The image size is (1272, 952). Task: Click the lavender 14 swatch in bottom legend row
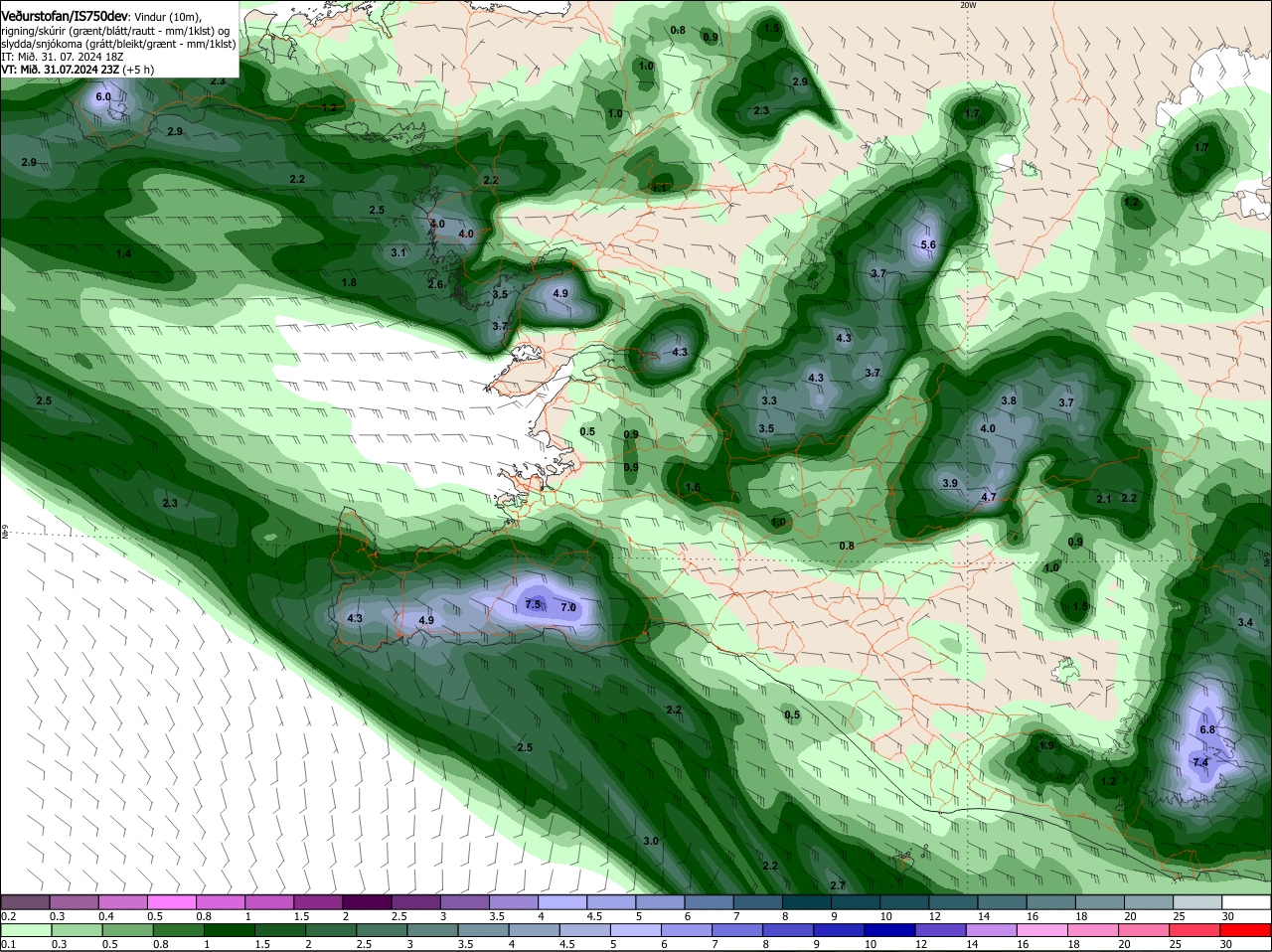tap(991, 930)
